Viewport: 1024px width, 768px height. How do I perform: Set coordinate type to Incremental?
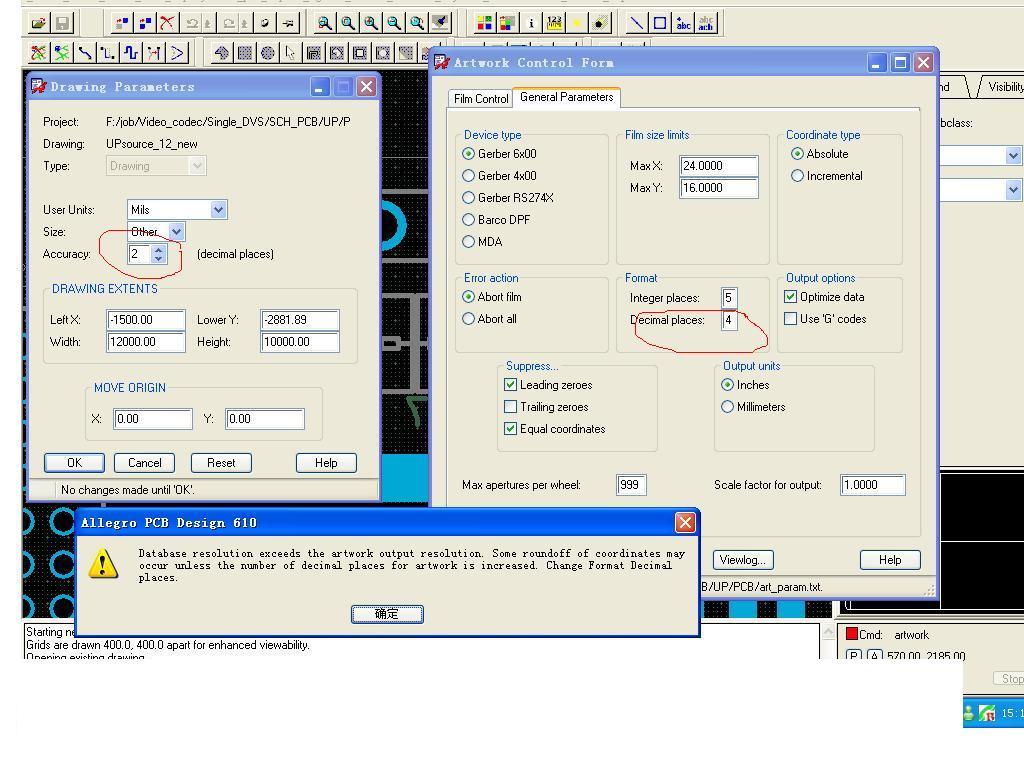tap(827, 176)
